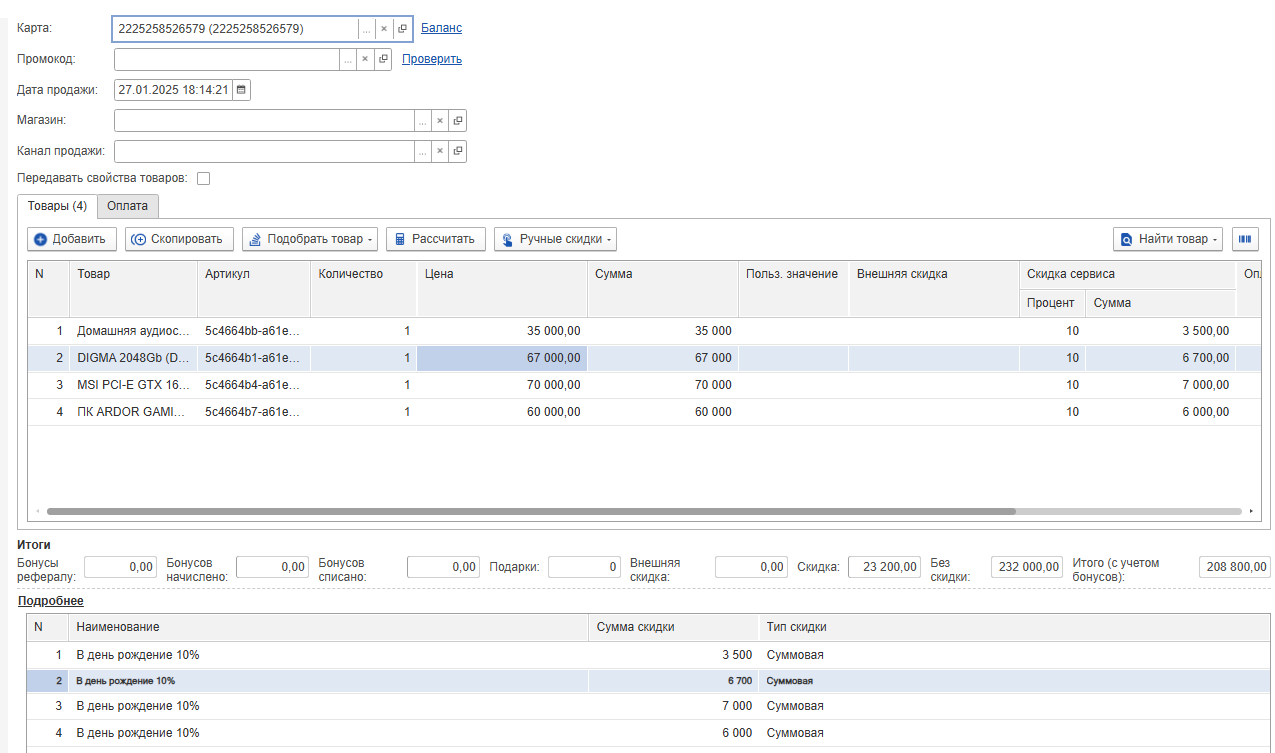
Task: Click the Подарки value field
Action: [x=584, y=567]
